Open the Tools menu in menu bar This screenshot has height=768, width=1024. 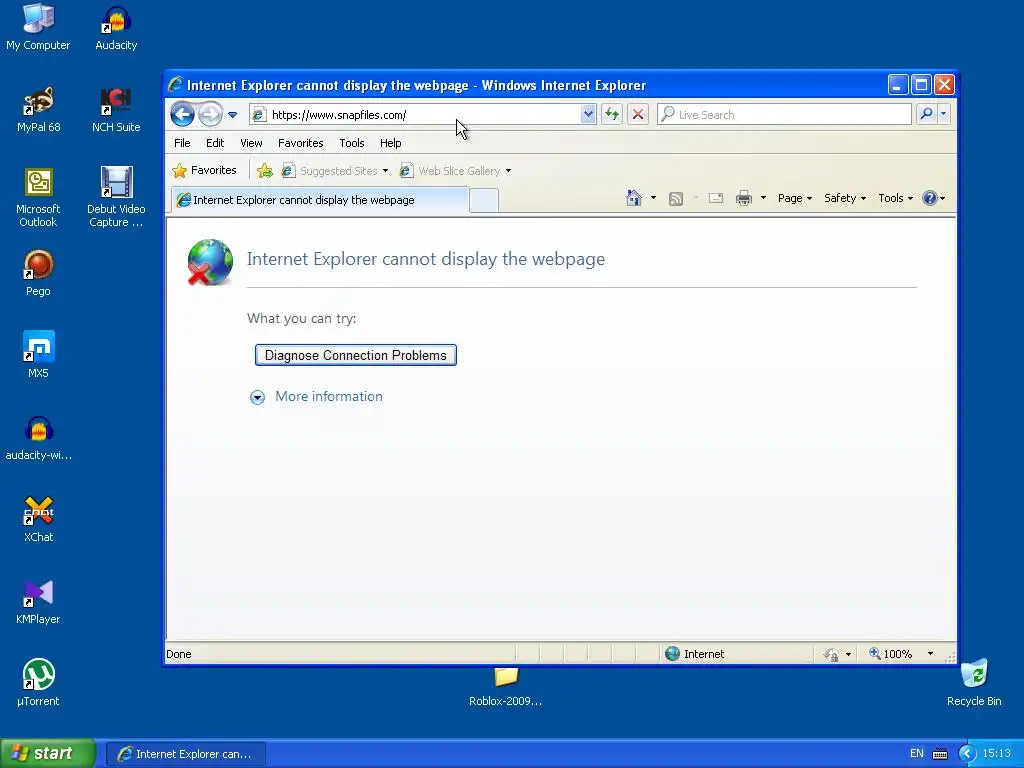[x=351, y=143]
